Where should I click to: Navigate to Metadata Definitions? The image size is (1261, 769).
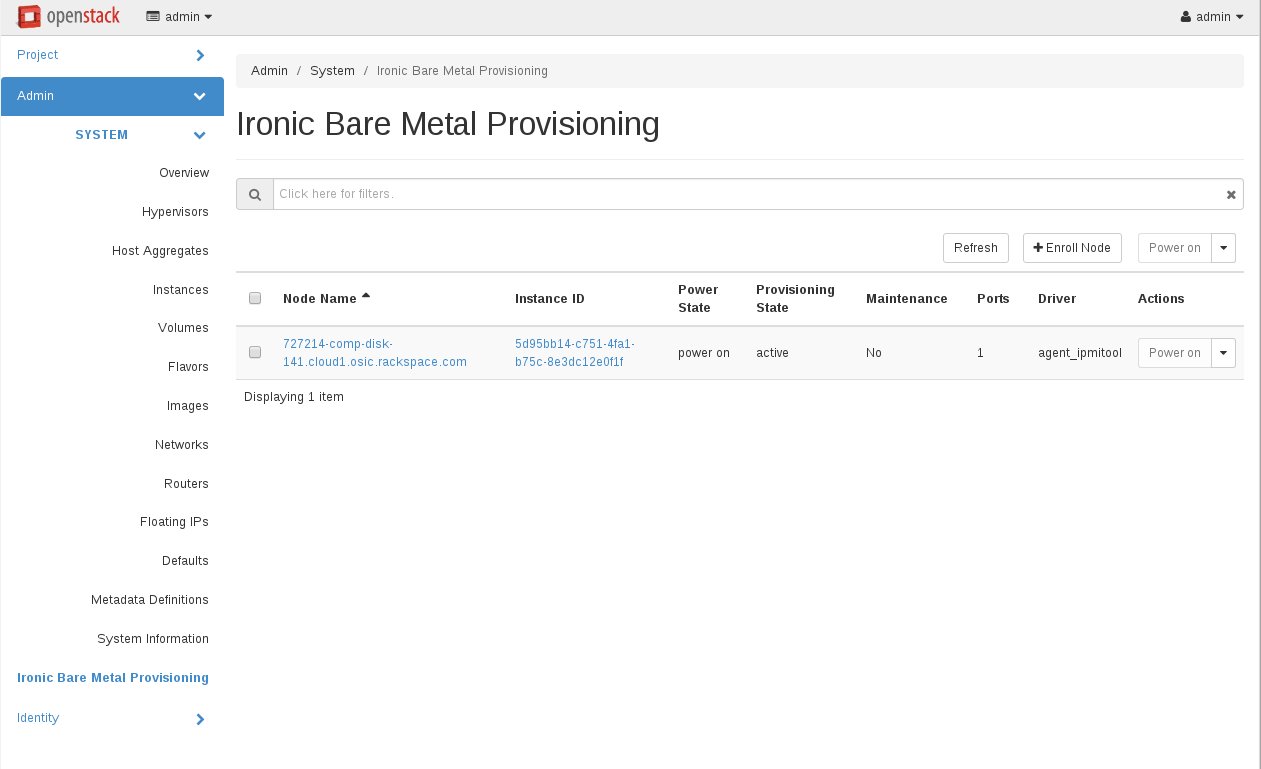[x=149, y=600]
